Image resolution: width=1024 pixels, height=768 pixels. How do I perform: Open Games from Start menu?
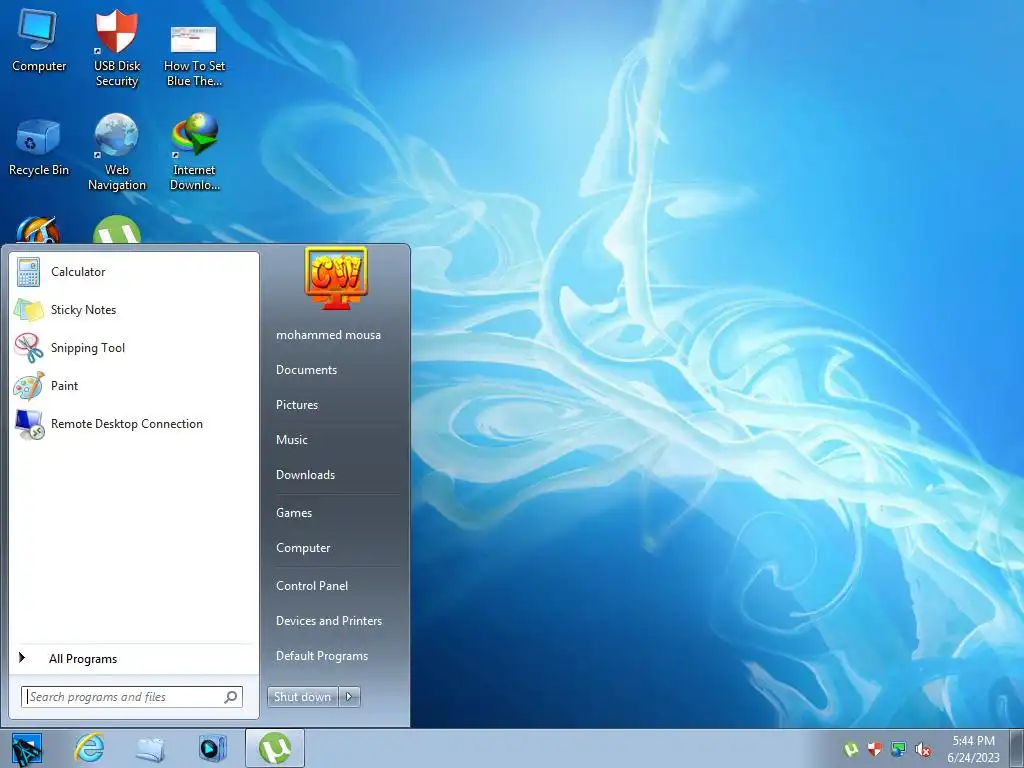(x=294, y=513)
